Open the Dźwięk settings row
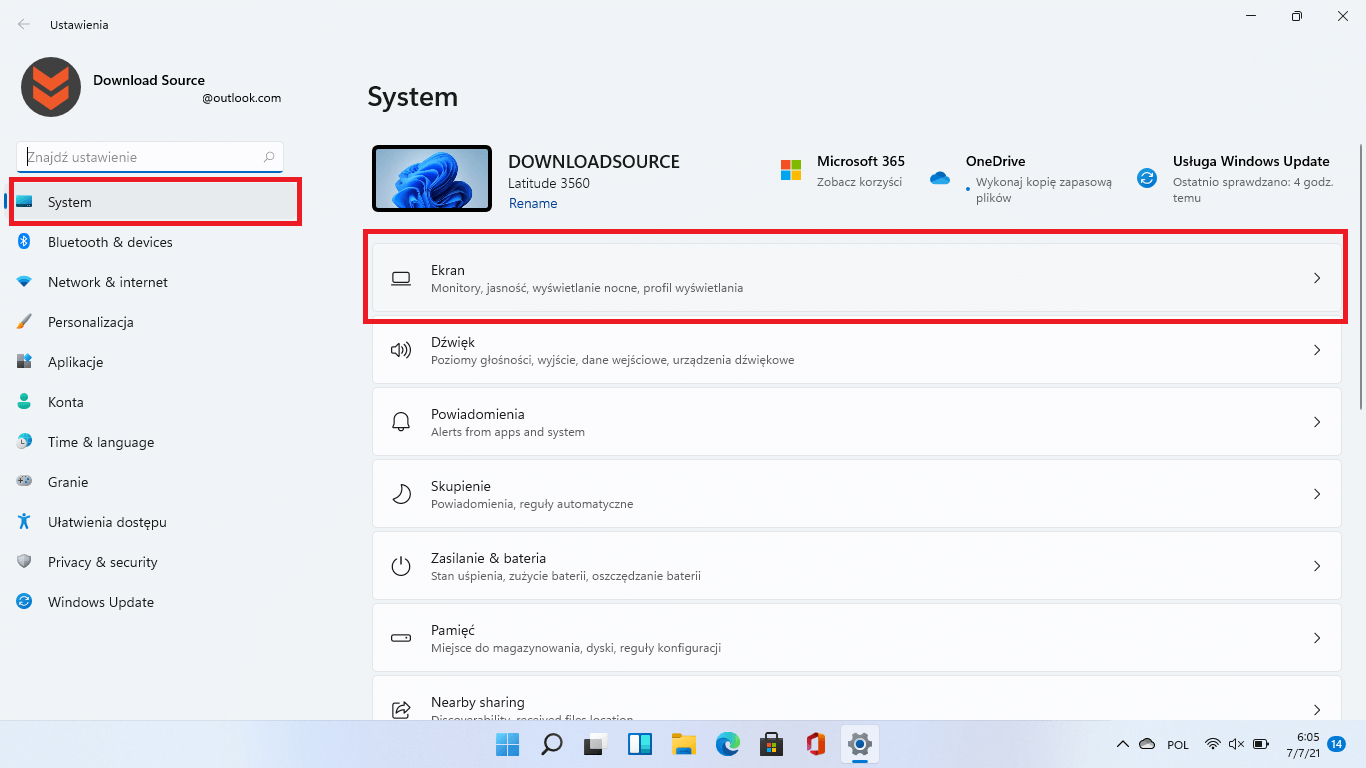 point(857,350)
